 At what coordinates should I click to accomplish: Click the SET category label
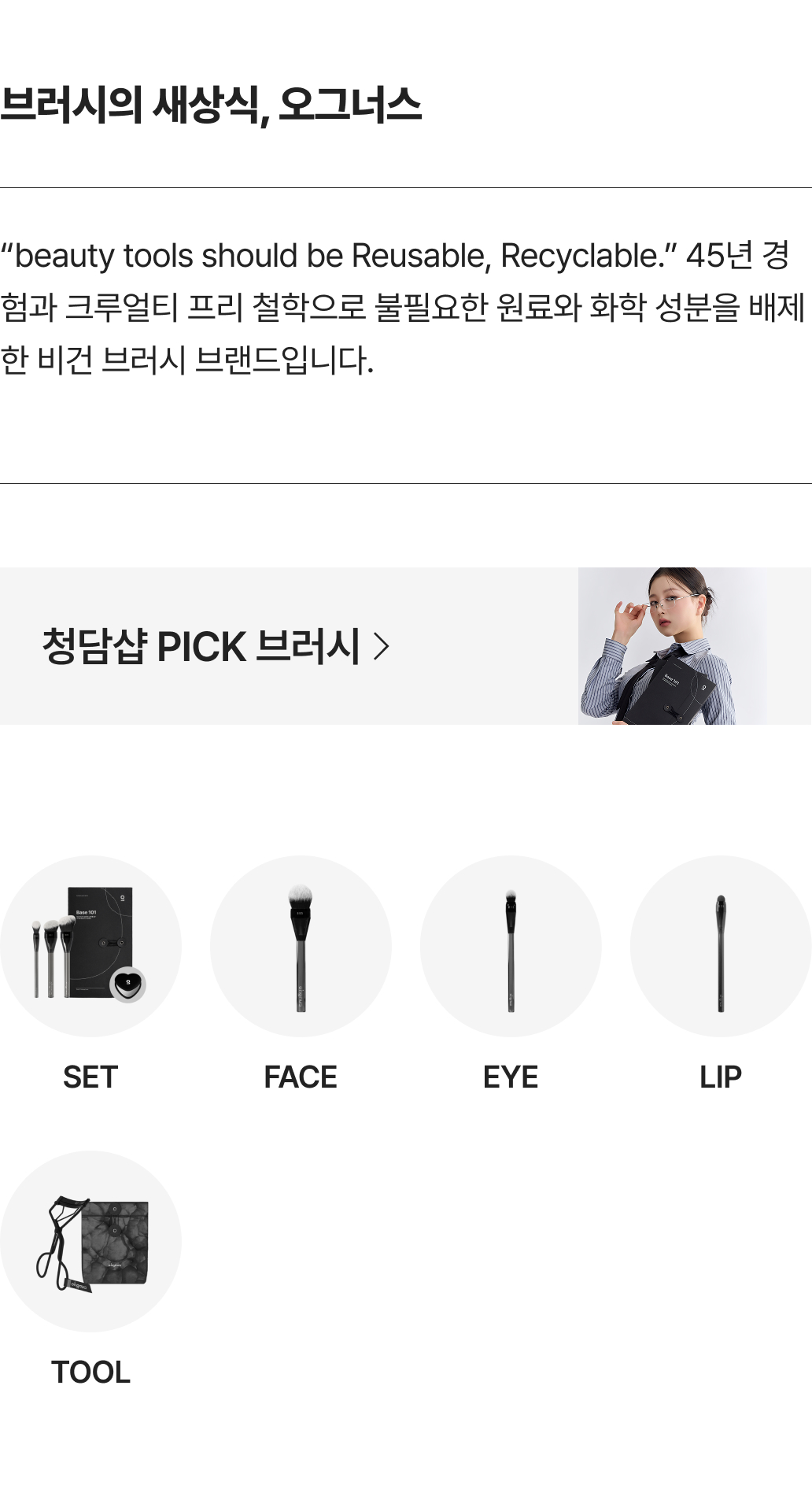(90, 1077)
